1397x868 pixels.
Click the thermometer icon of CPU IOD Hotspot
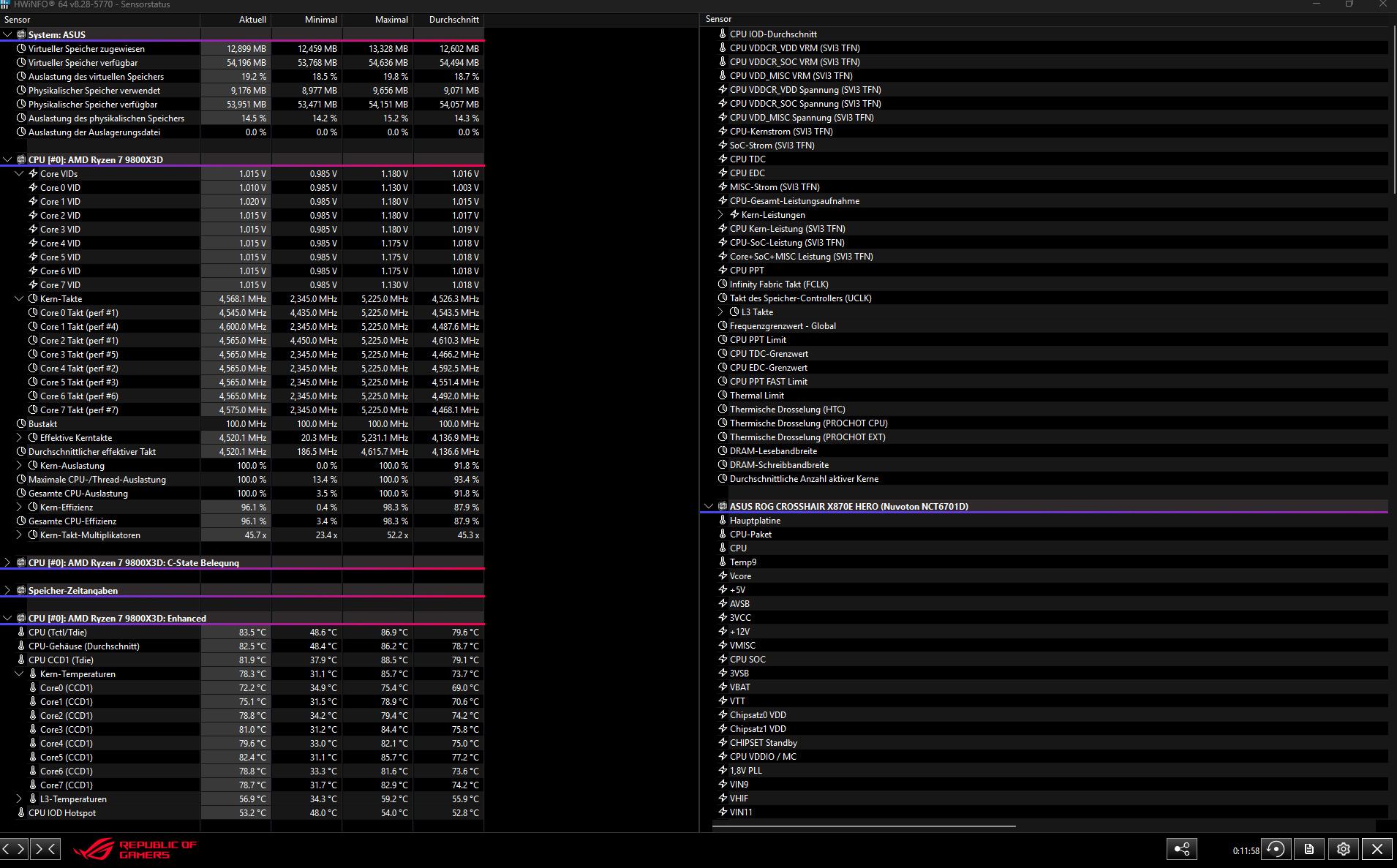point(21,812)
